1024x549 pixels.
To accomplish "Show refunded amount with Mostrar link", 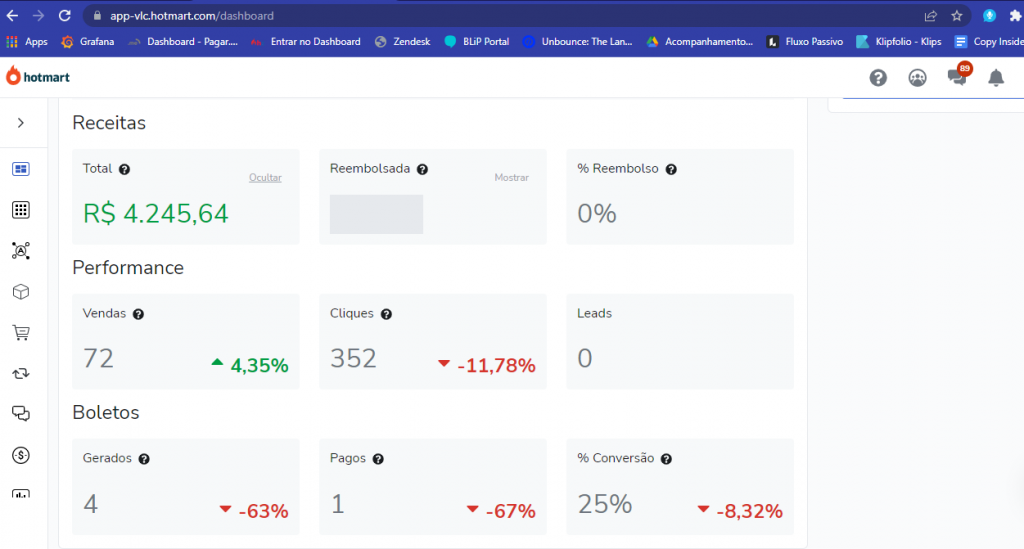I will point(511,178).
